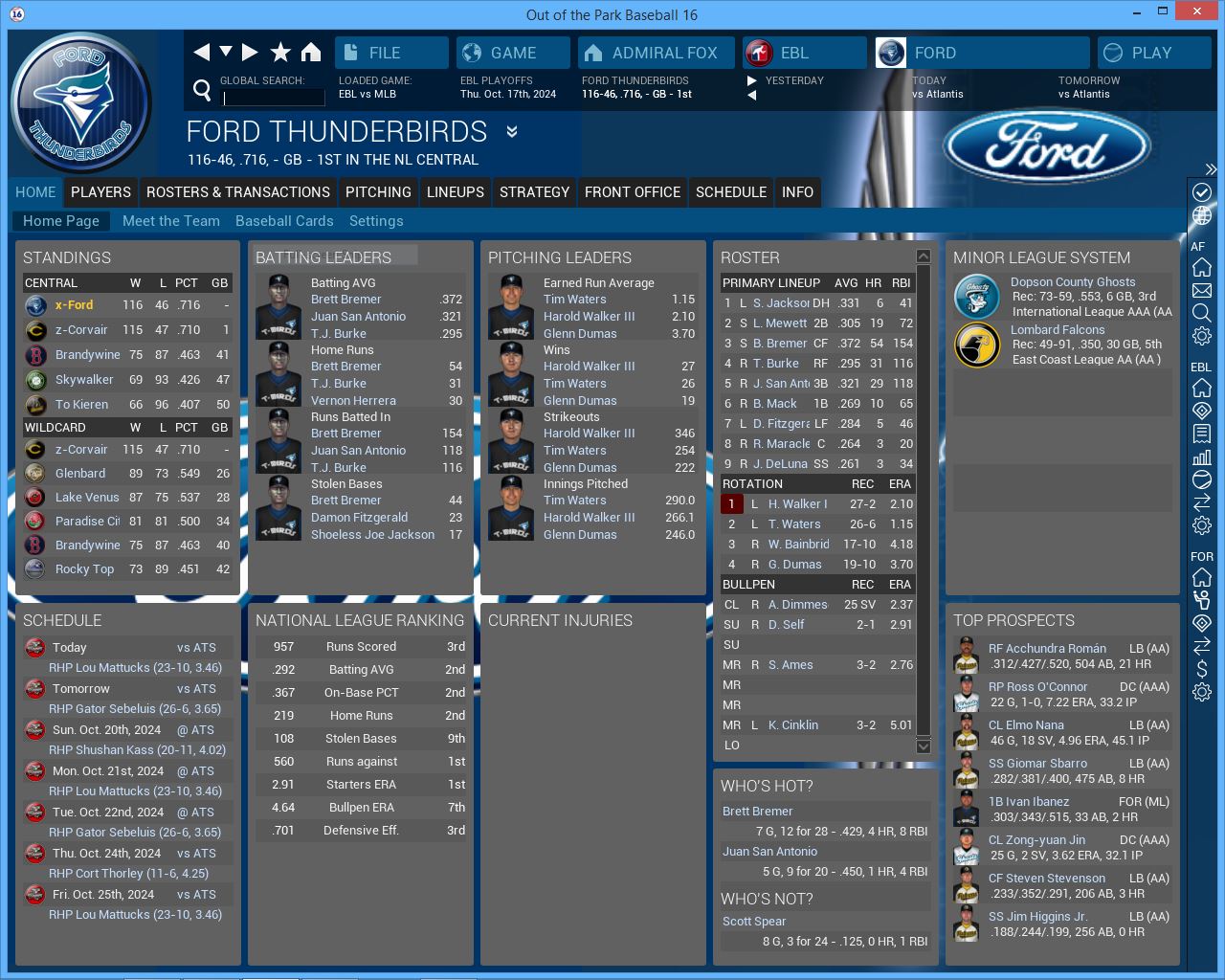The height and width of the screenshot is (980, 1225).
Task: Click the Dopson County Ghosts team logo
Action: [x=977, y=296]
